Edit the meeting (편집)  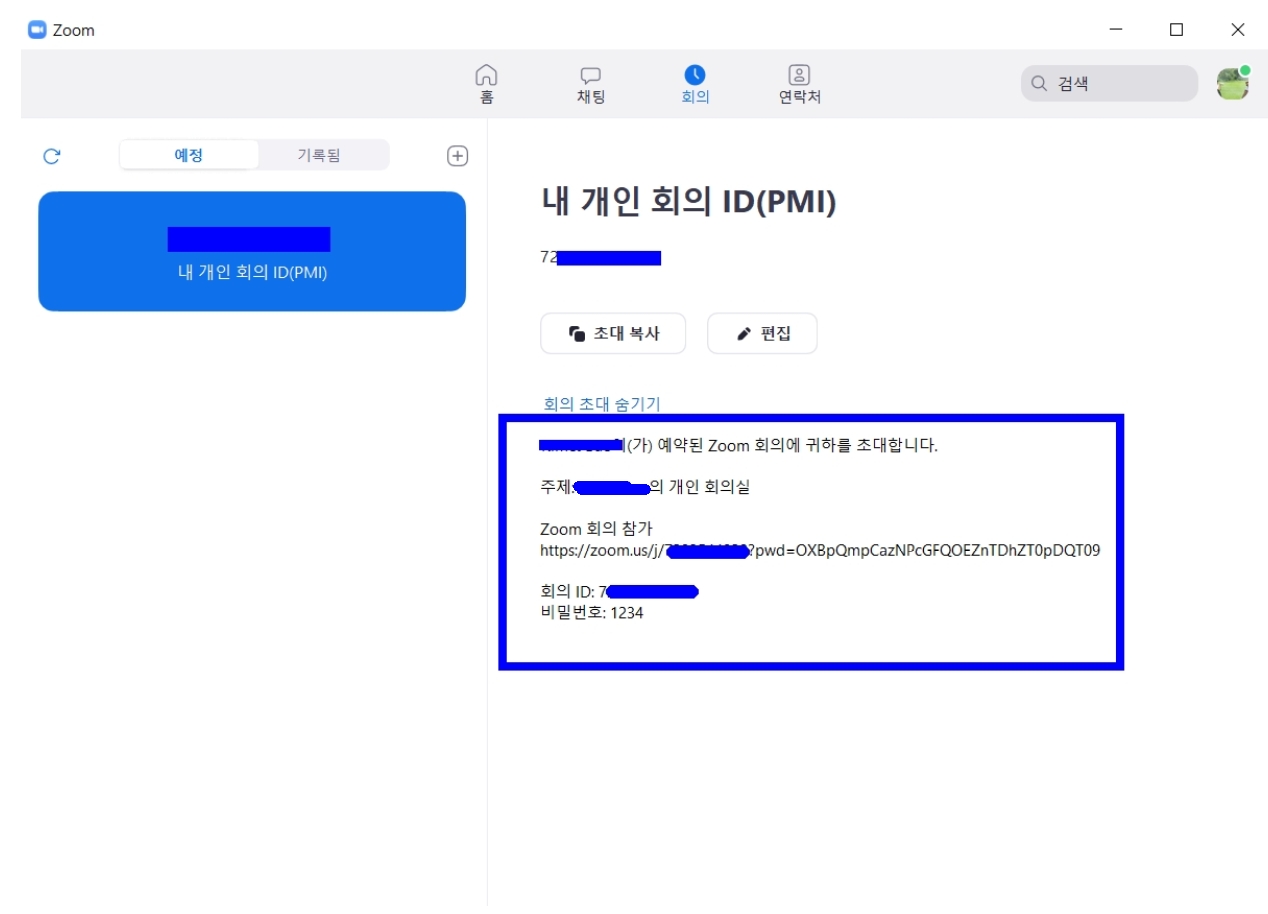pyautogui.click(x=762, y=334)
